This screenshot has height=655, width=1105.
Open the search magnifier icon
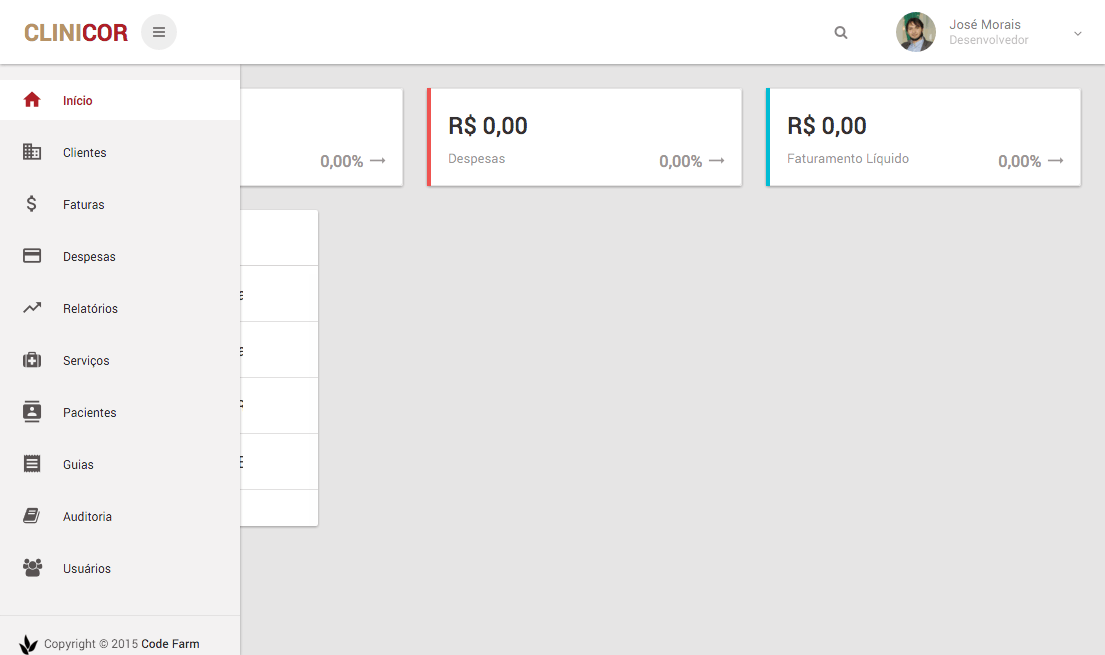pyautogui.click(x=841, y=32)
